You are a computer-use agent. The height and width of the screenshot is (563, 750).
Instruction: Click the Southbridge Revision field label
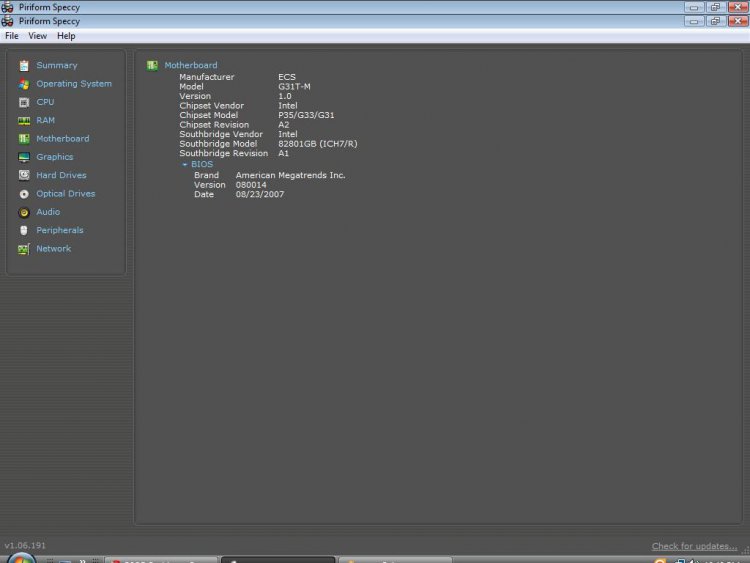(x=223, y=154)
